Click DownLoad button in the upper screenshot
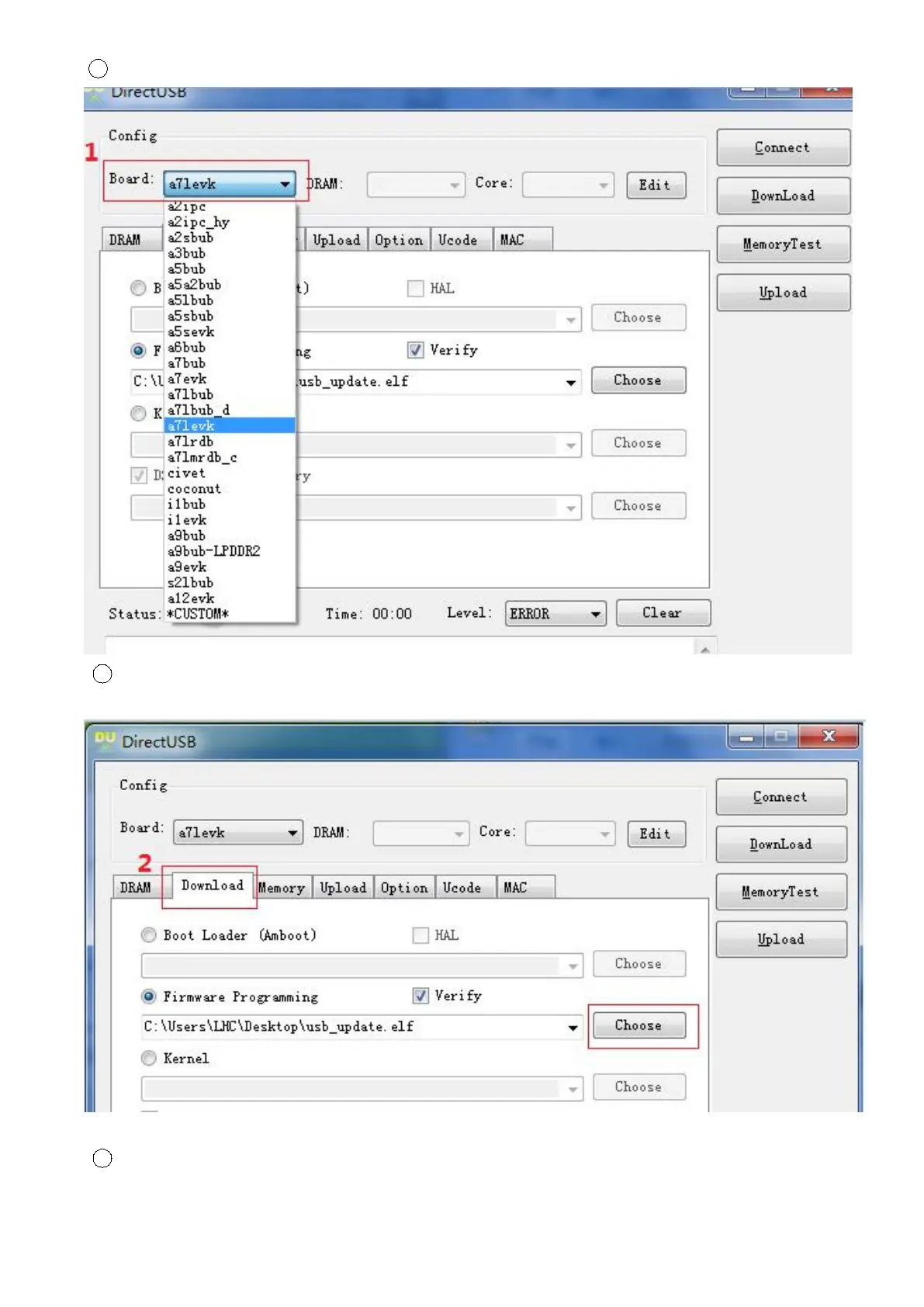Viewport: 924px width, 1307px height. (783, 196)
